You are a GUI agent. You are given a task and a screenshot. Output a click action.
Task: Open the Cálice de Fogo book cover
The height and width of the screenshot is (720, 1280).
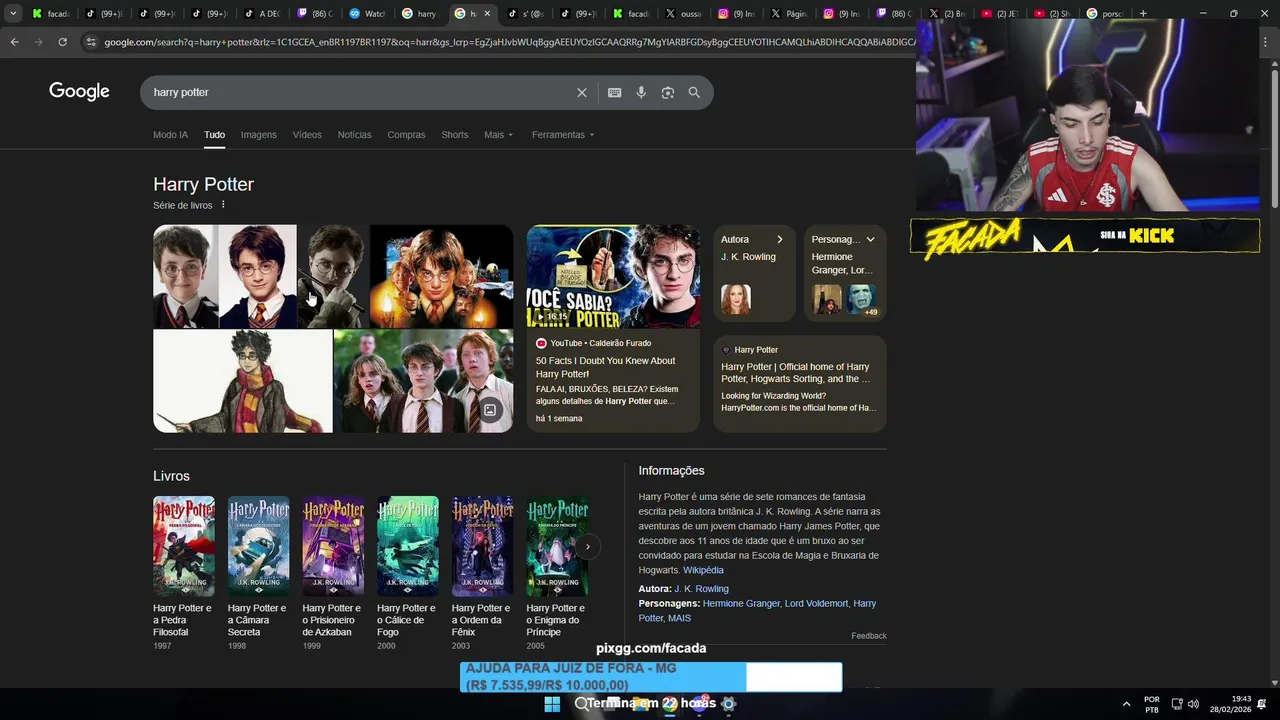(408, 546)
